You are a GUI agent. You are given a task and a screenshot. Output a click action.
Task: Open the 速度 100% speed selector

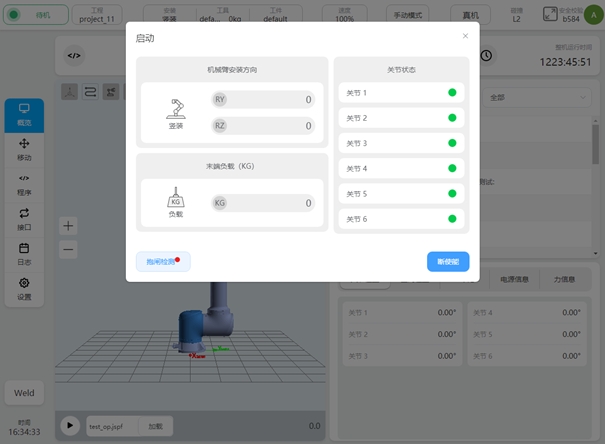pos(344,15)
